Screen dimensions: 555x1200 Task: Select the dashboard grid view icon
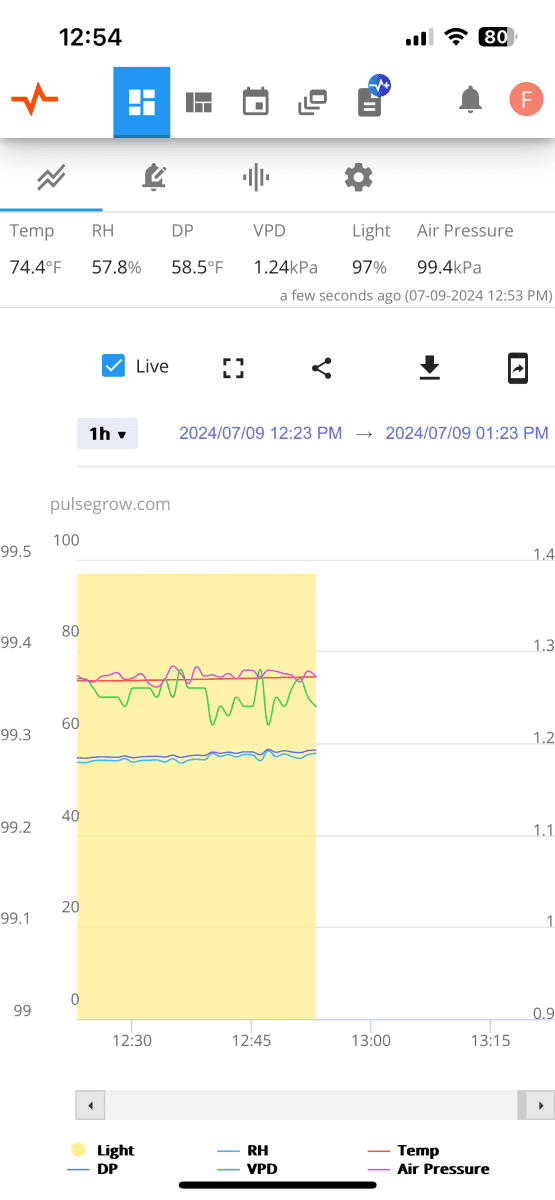[x=141, y=102]
